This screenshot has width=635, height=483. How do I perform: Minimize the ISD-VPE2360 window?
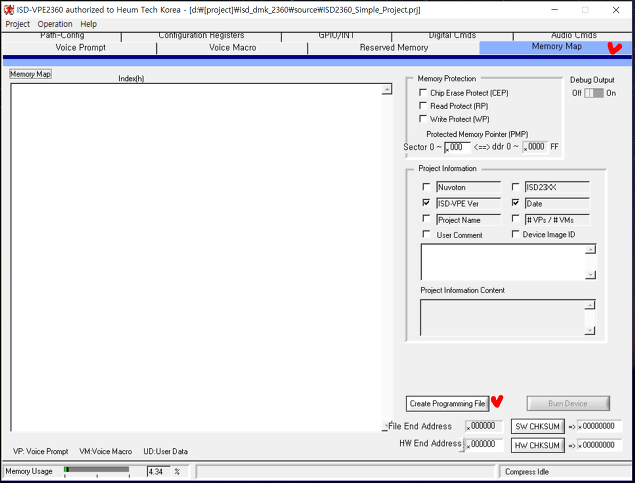click(554, 10)
